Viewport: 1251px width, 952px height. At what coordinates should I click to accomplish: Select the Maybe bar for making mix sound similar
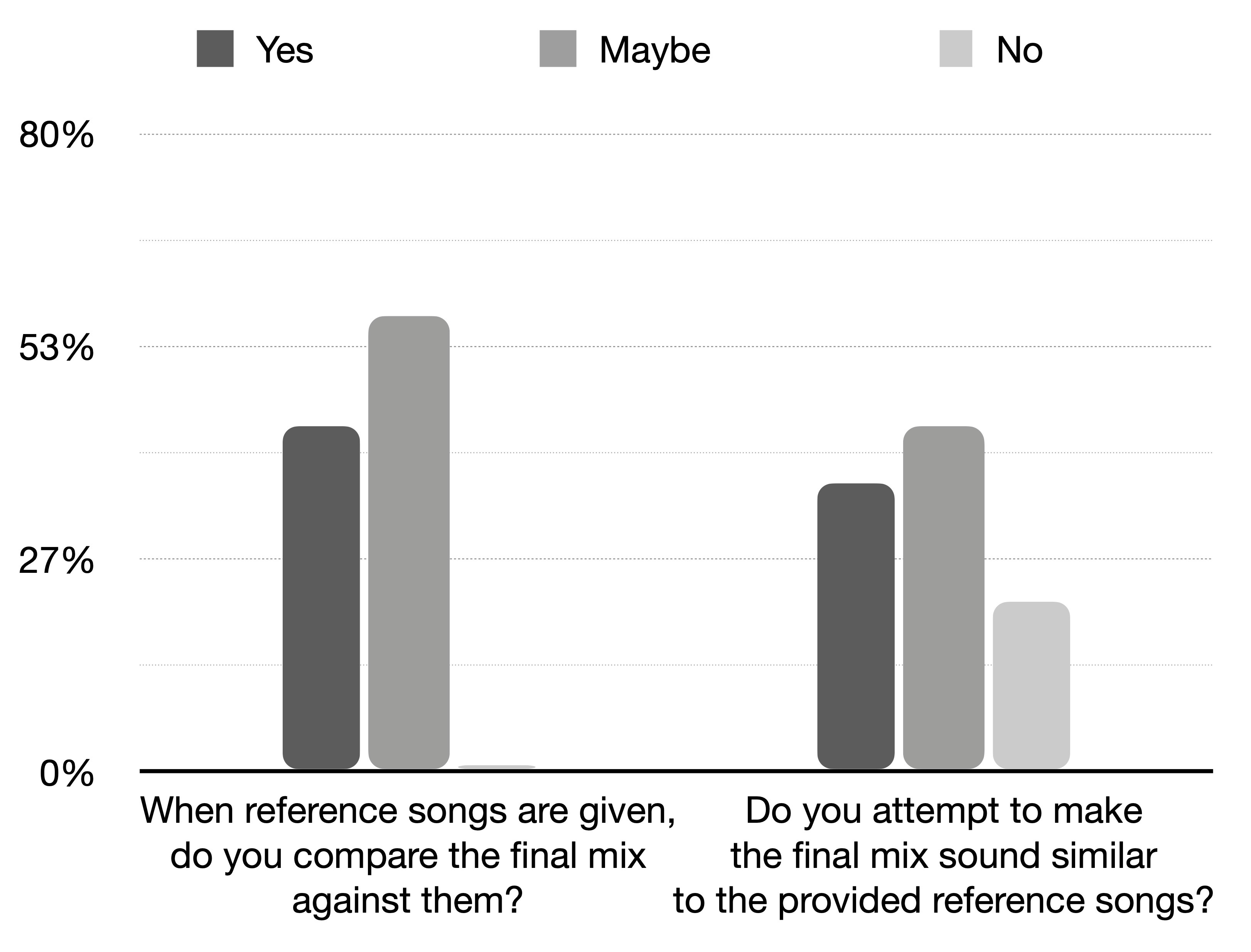943,597
